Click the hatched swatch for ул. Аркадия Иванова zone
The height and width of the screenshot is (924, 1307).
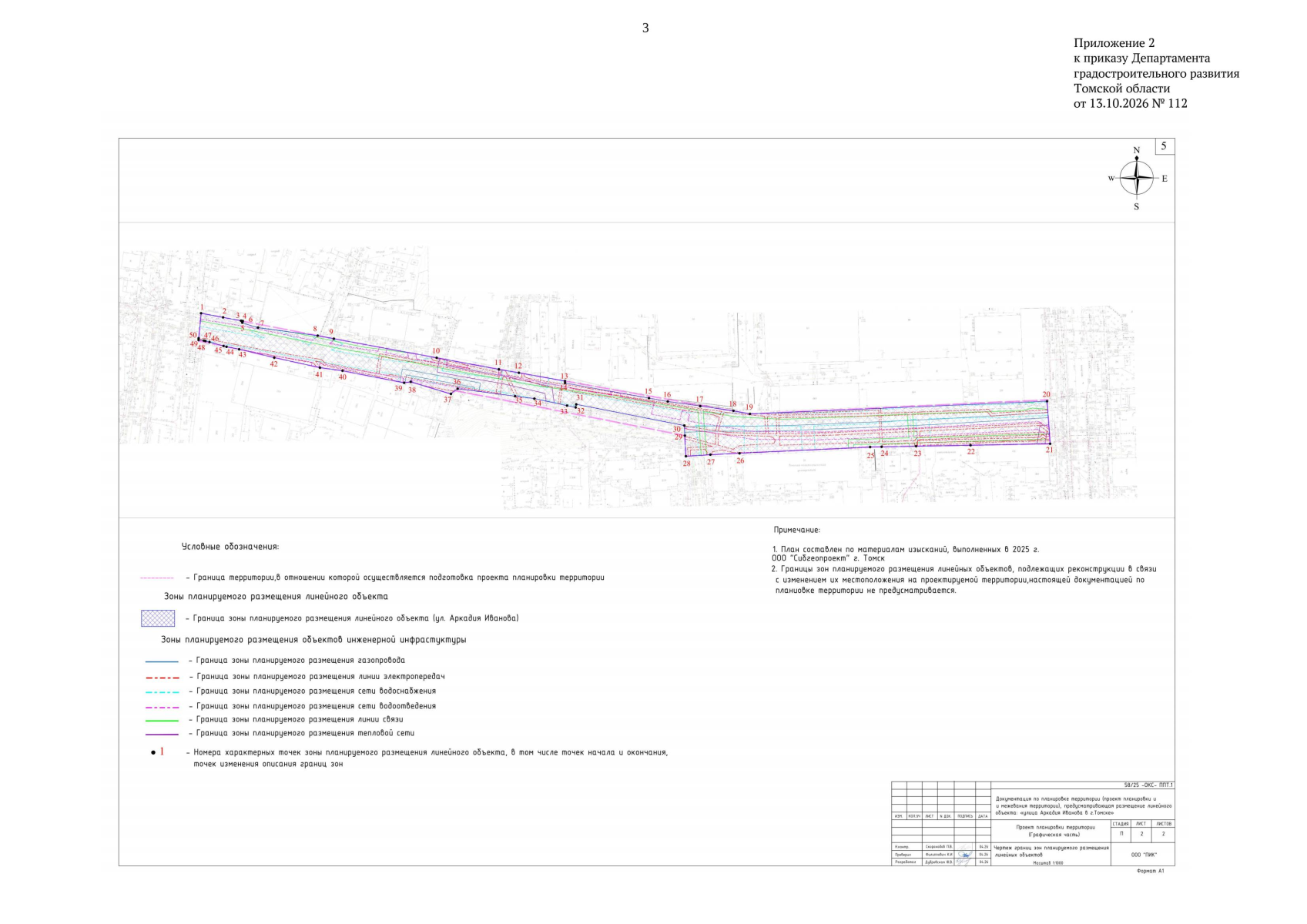158,618
